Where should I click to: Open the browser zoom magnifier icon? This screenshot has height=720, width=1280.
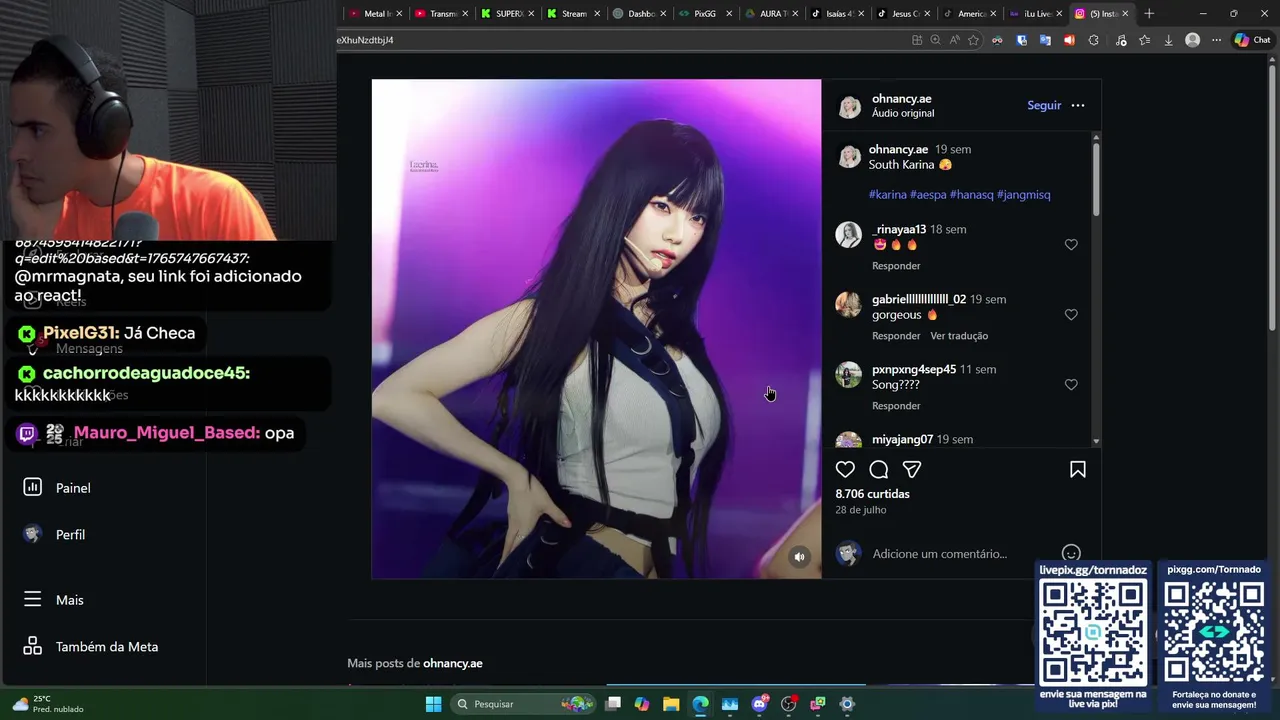point(935,40)
